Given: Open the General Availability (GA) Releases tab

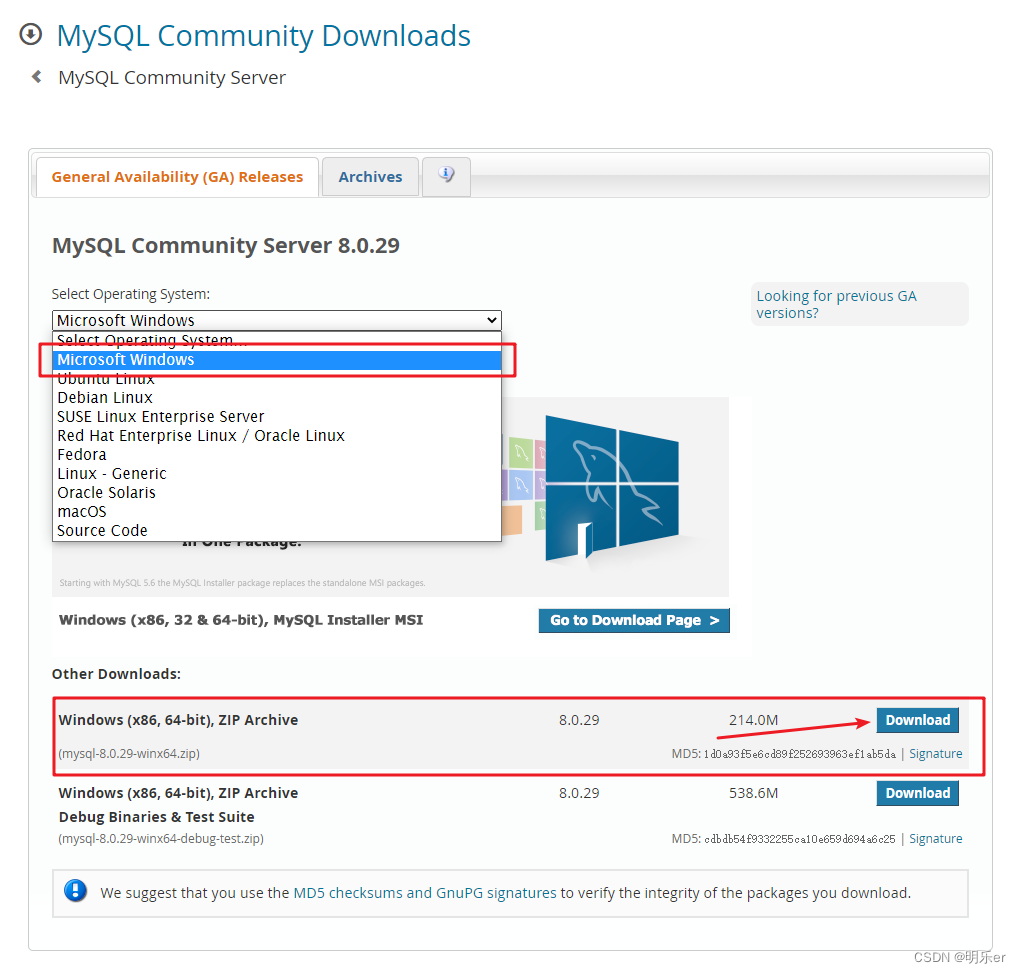Looking at the screenshot, I should pyautogui.click(x=177, y=176).
